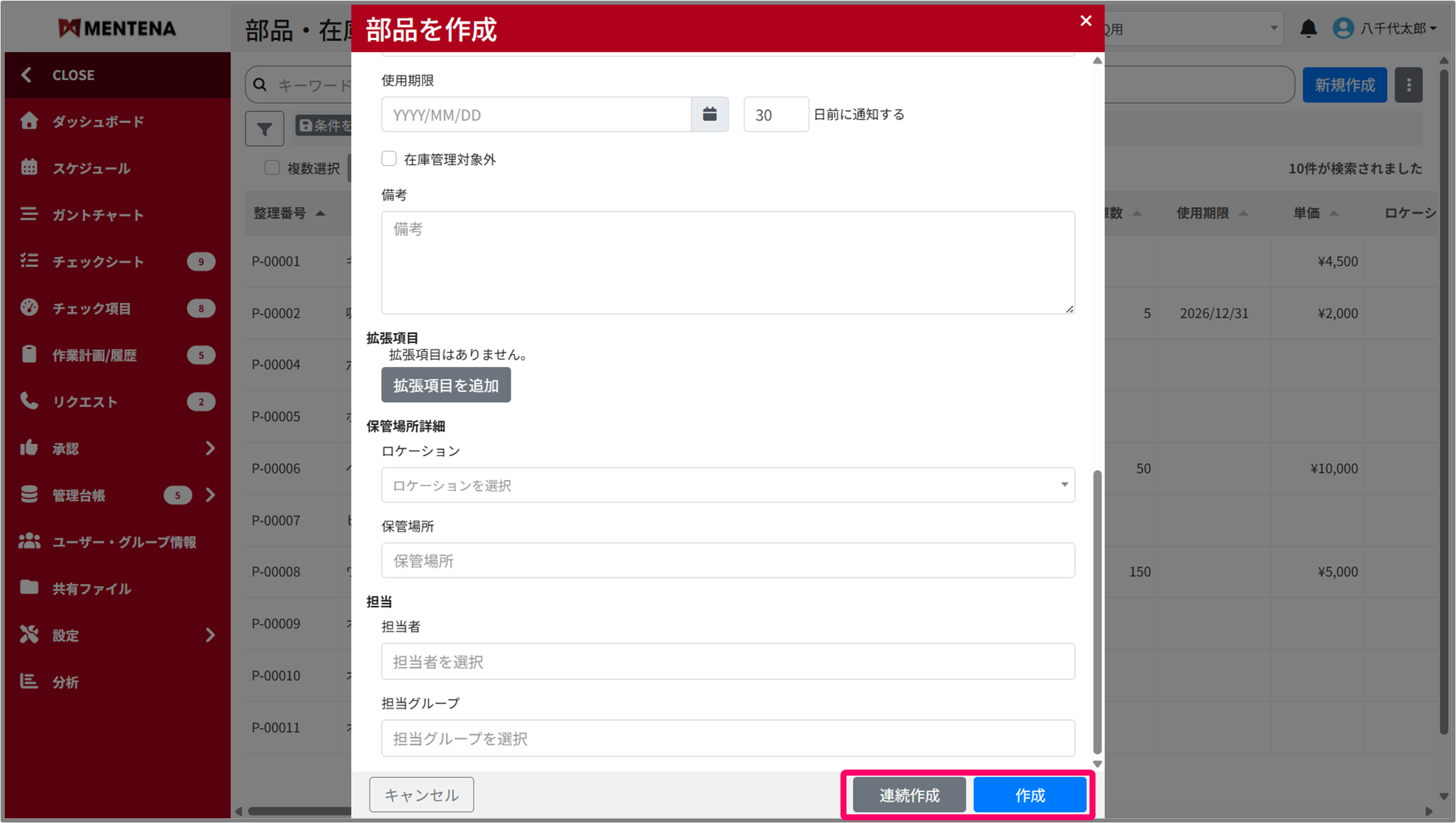This screenshot has width=1456, height=823.
Task: Click the Request phone icon in sidebar
Action: coord(29,401)
